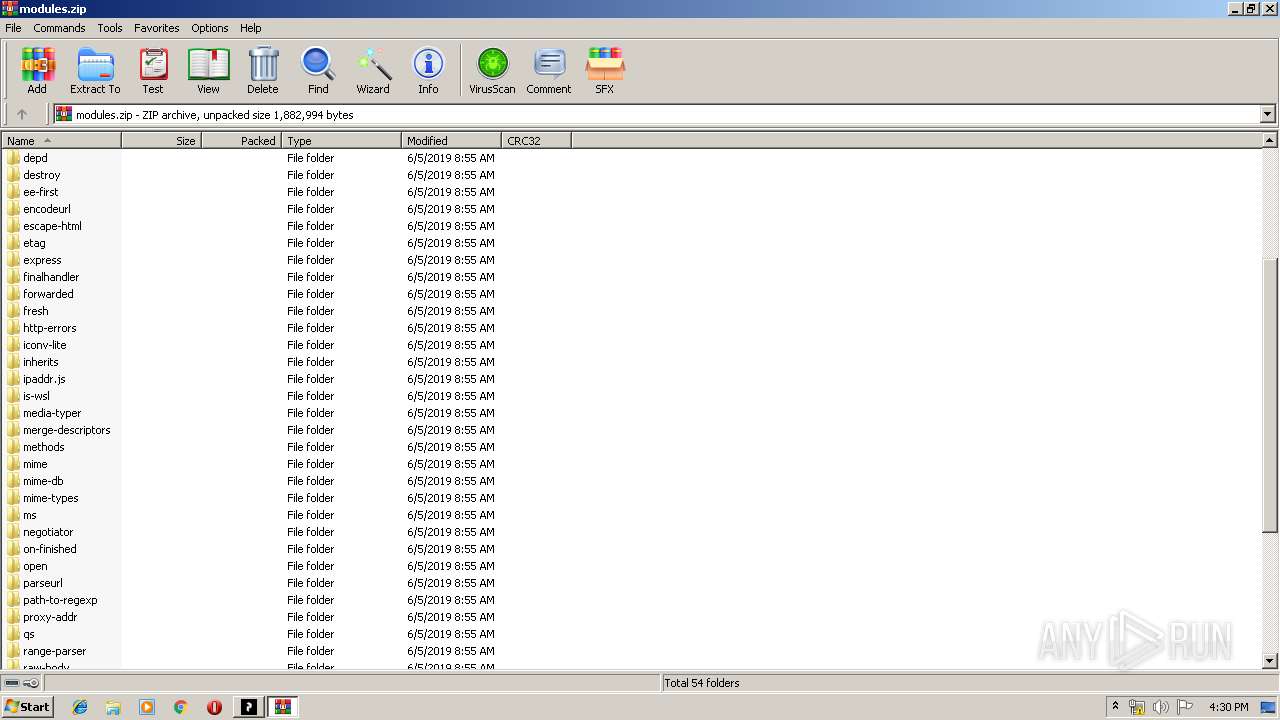Select the mime-types folder
1280x720 pixels.
pos(50,498)
